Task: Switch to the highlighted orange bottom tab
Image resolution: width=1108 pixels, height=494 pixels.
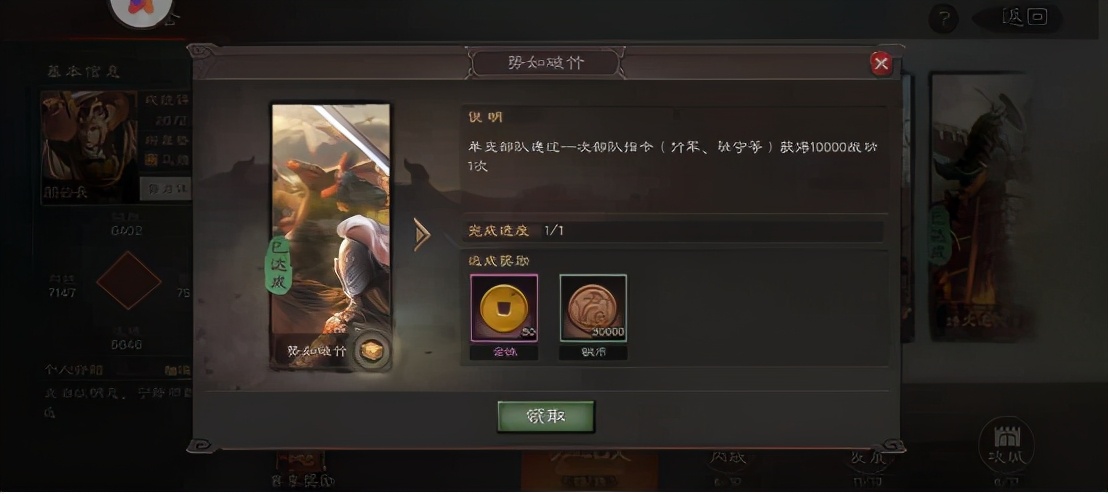Action: point(589,472)
